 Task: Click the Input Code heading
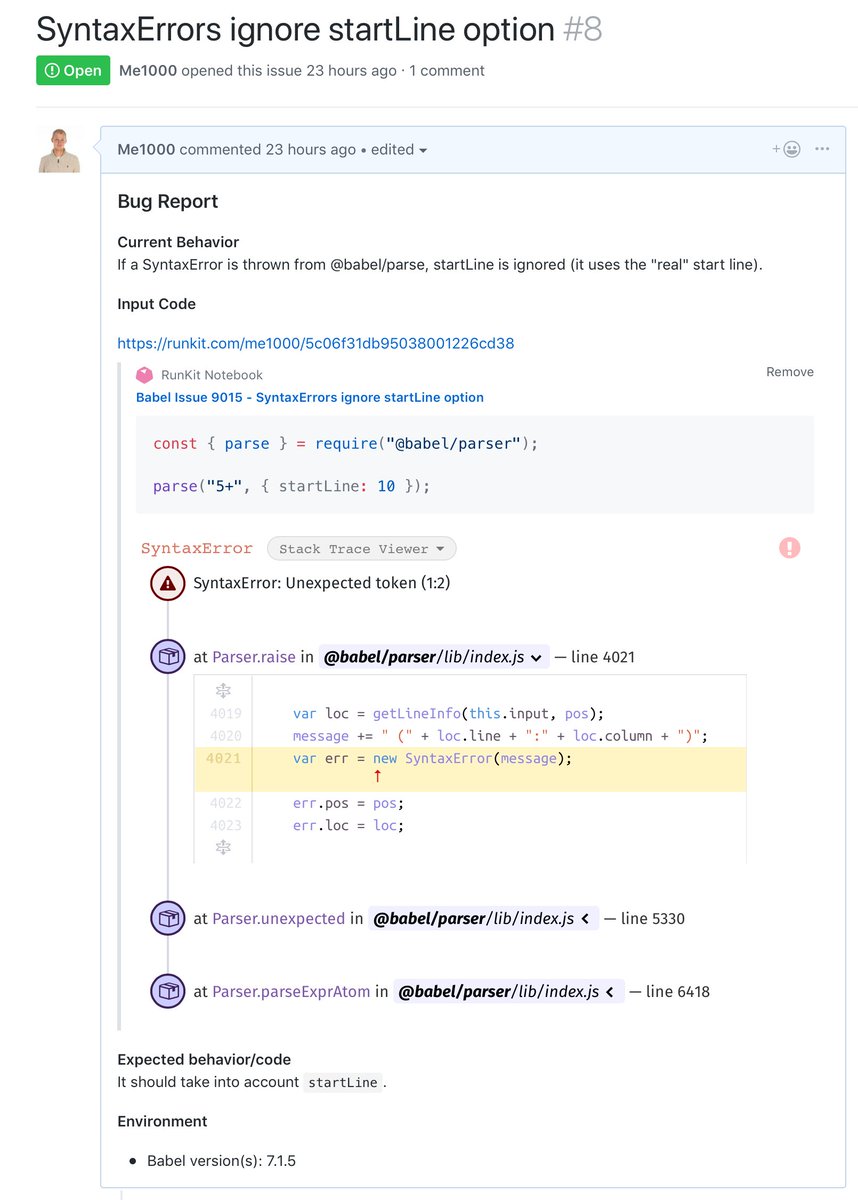(x=156, y=304)
